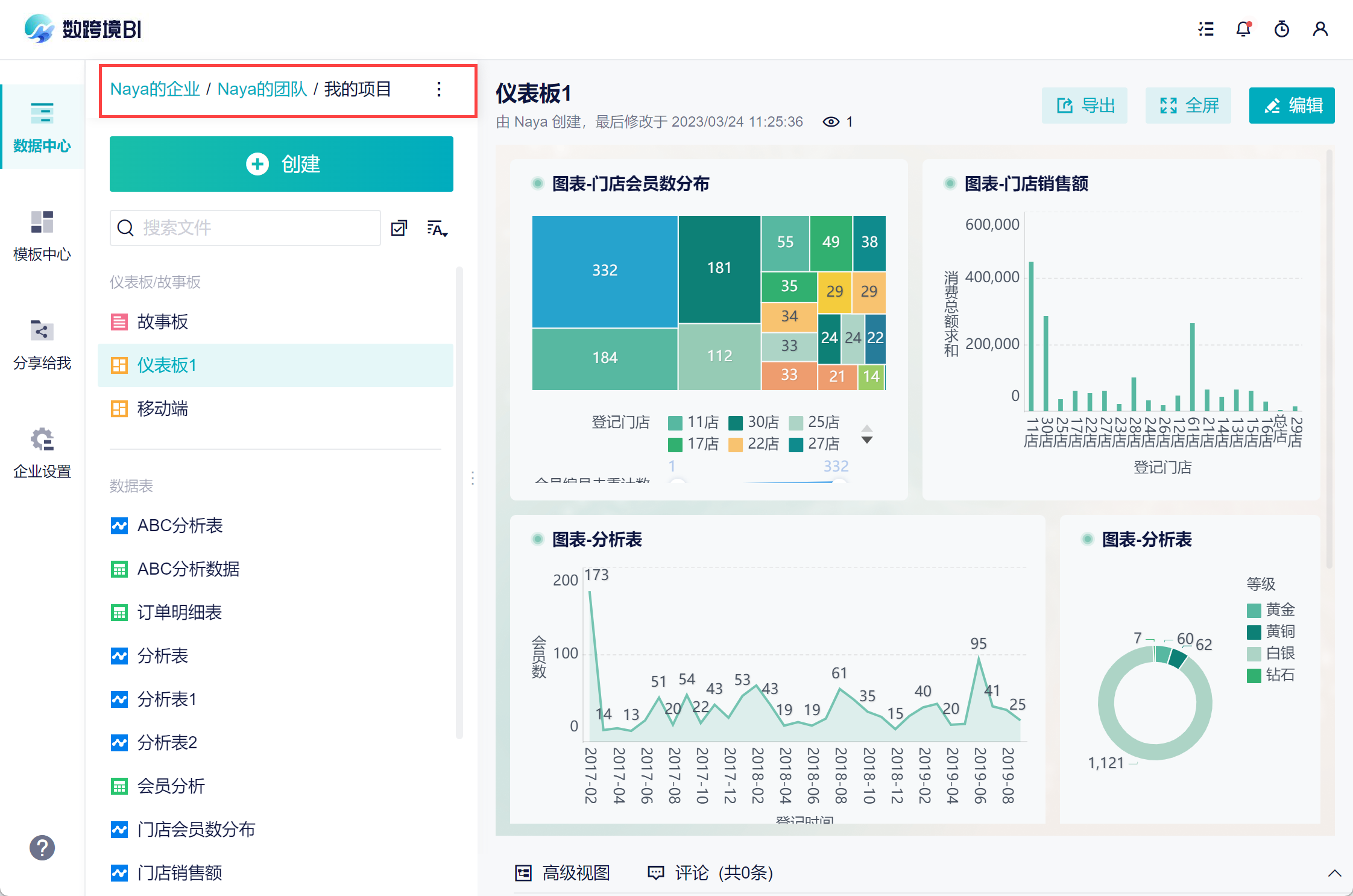The width and height of the screenshot is (1353, 896).
Task: Toggle multi-select checkbox icon beside search
Action: (x=399, y=228)
